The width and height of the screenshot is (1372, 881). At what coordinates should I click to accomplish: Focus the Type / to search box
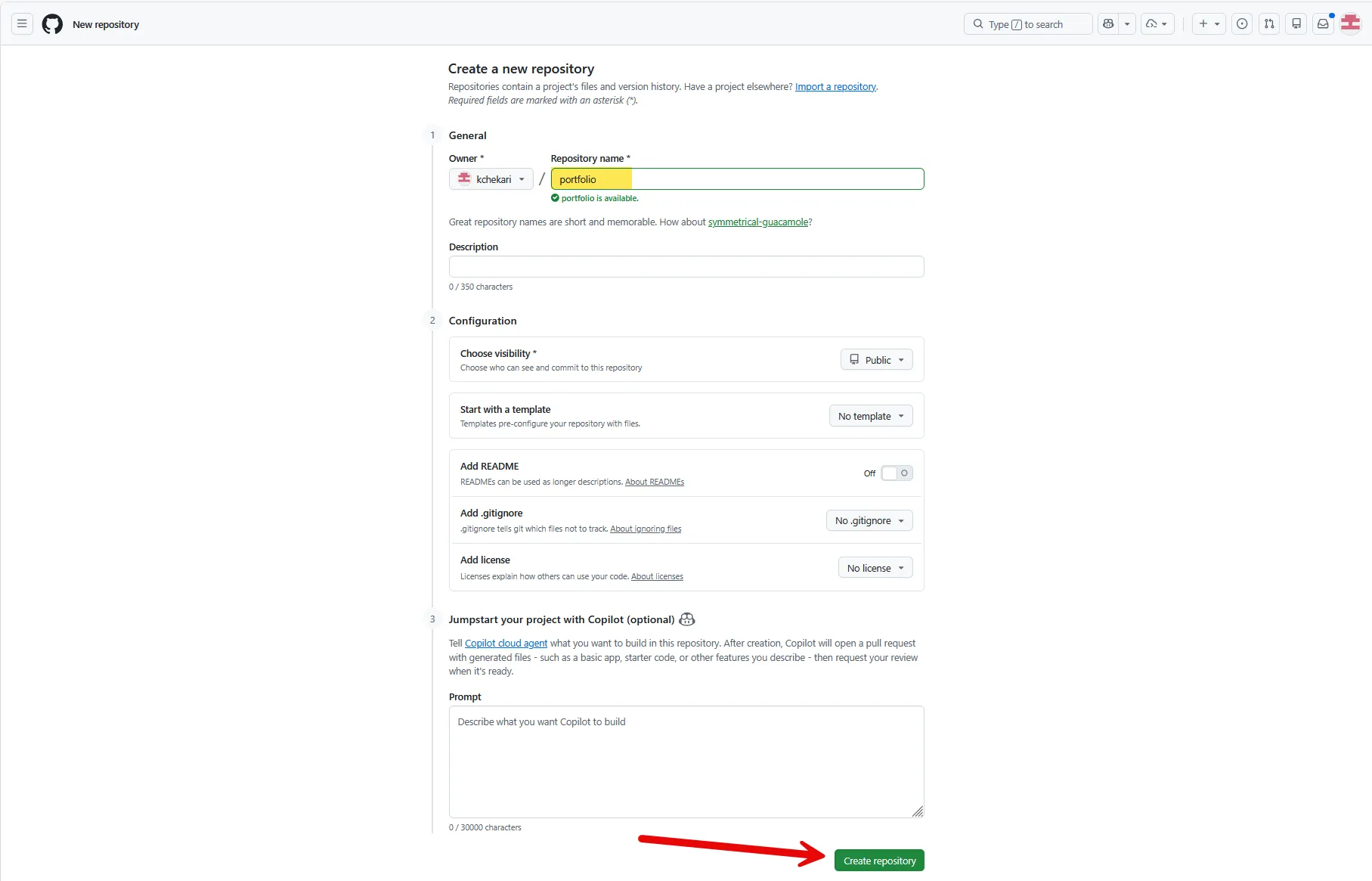[1028, 24]
